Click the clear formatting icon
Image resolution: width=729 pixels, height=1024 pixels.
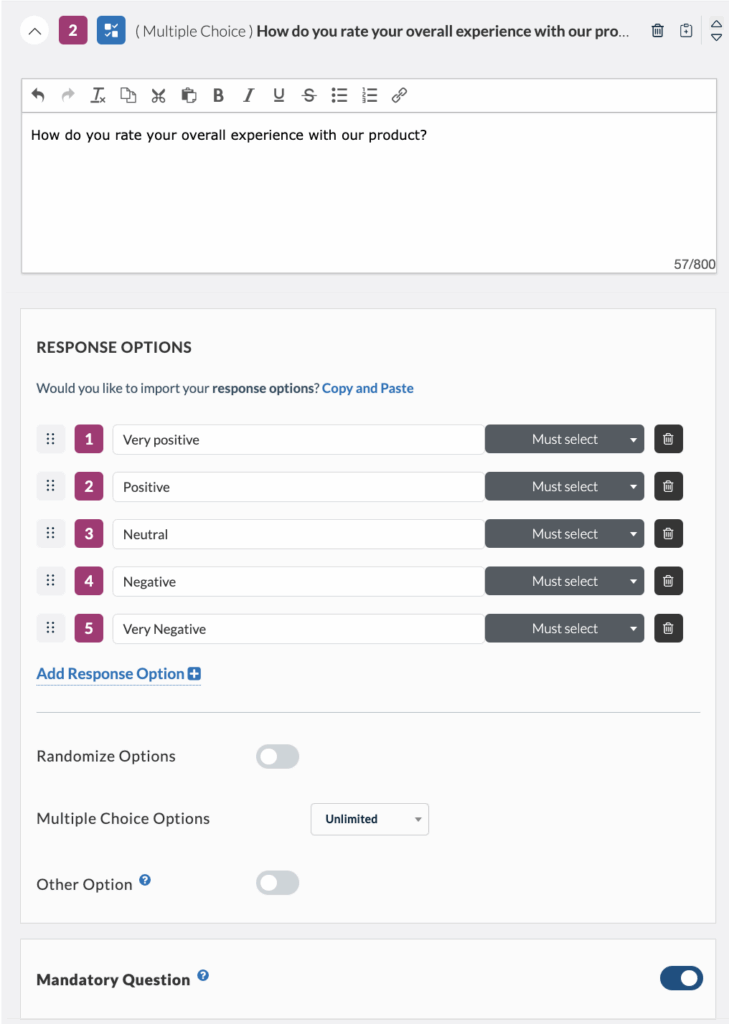pos(98,95)
